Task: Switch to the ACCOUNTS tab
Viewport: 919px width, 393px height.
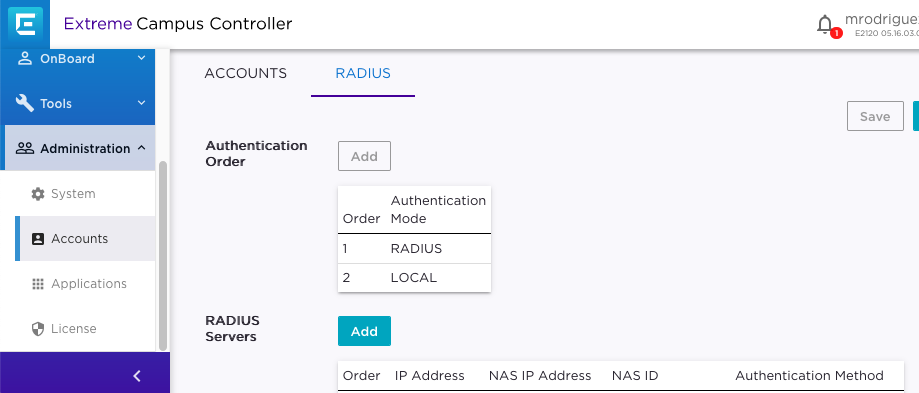Action: click(x=246, y=73)
